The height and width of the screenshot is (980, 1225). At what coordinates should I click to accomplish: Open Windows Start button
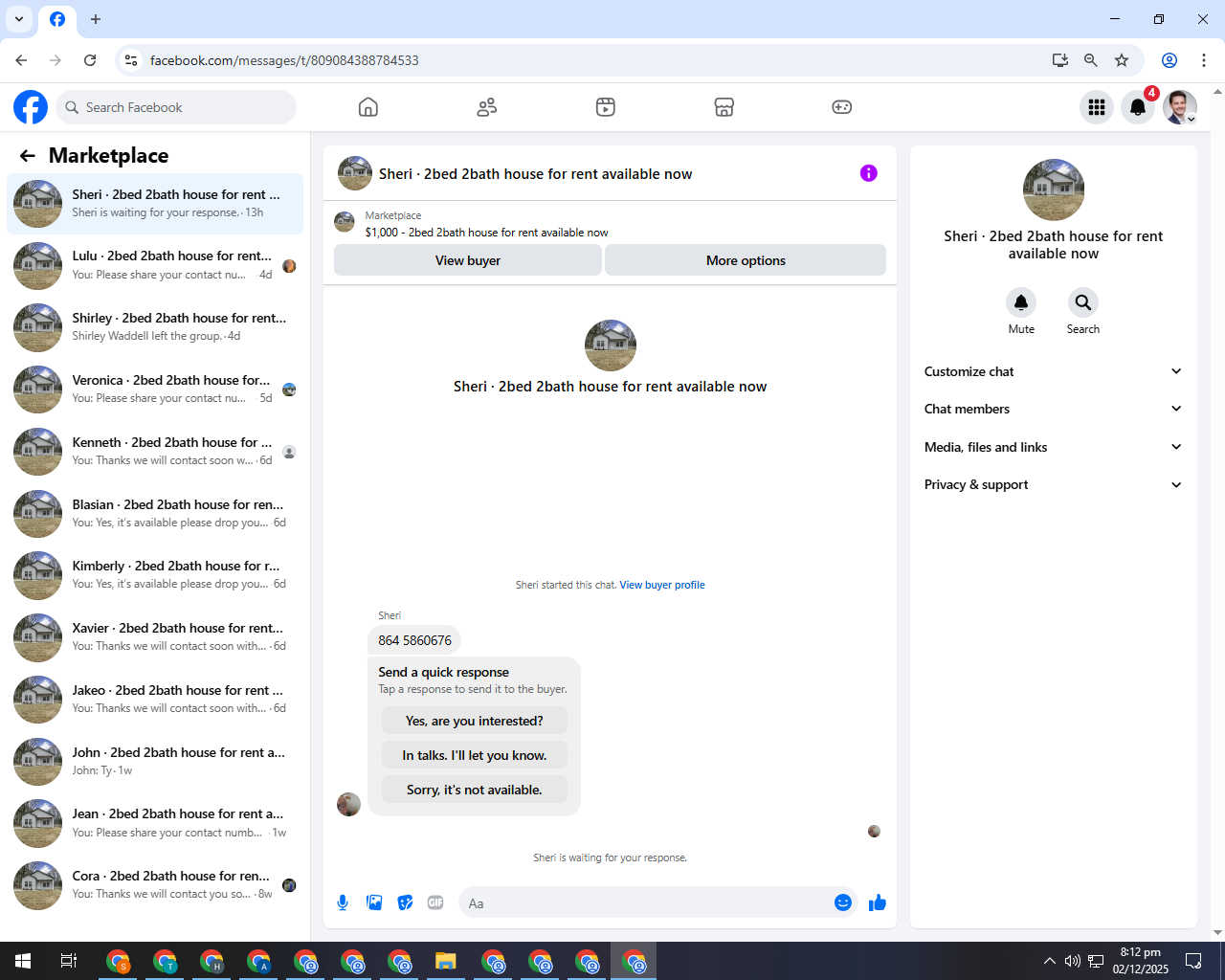tap(23, 961)
